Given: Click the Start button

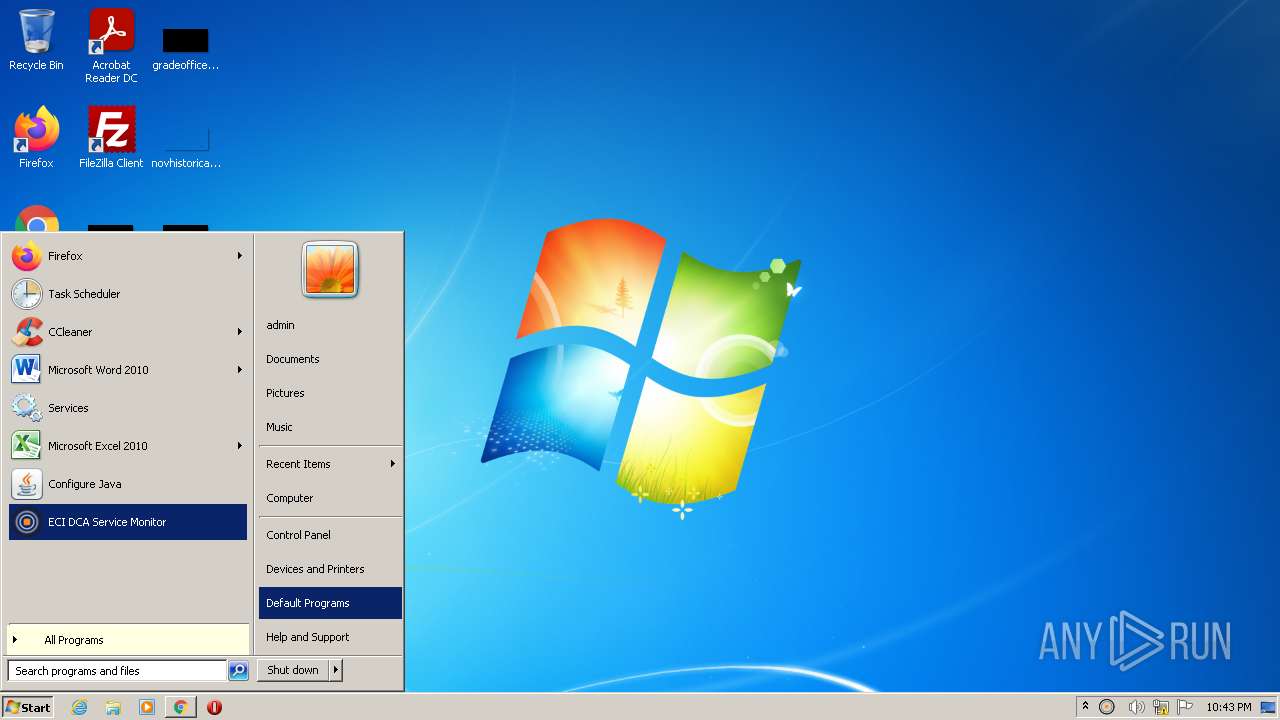Looking at the screenshot, I should tap(28, 707).
